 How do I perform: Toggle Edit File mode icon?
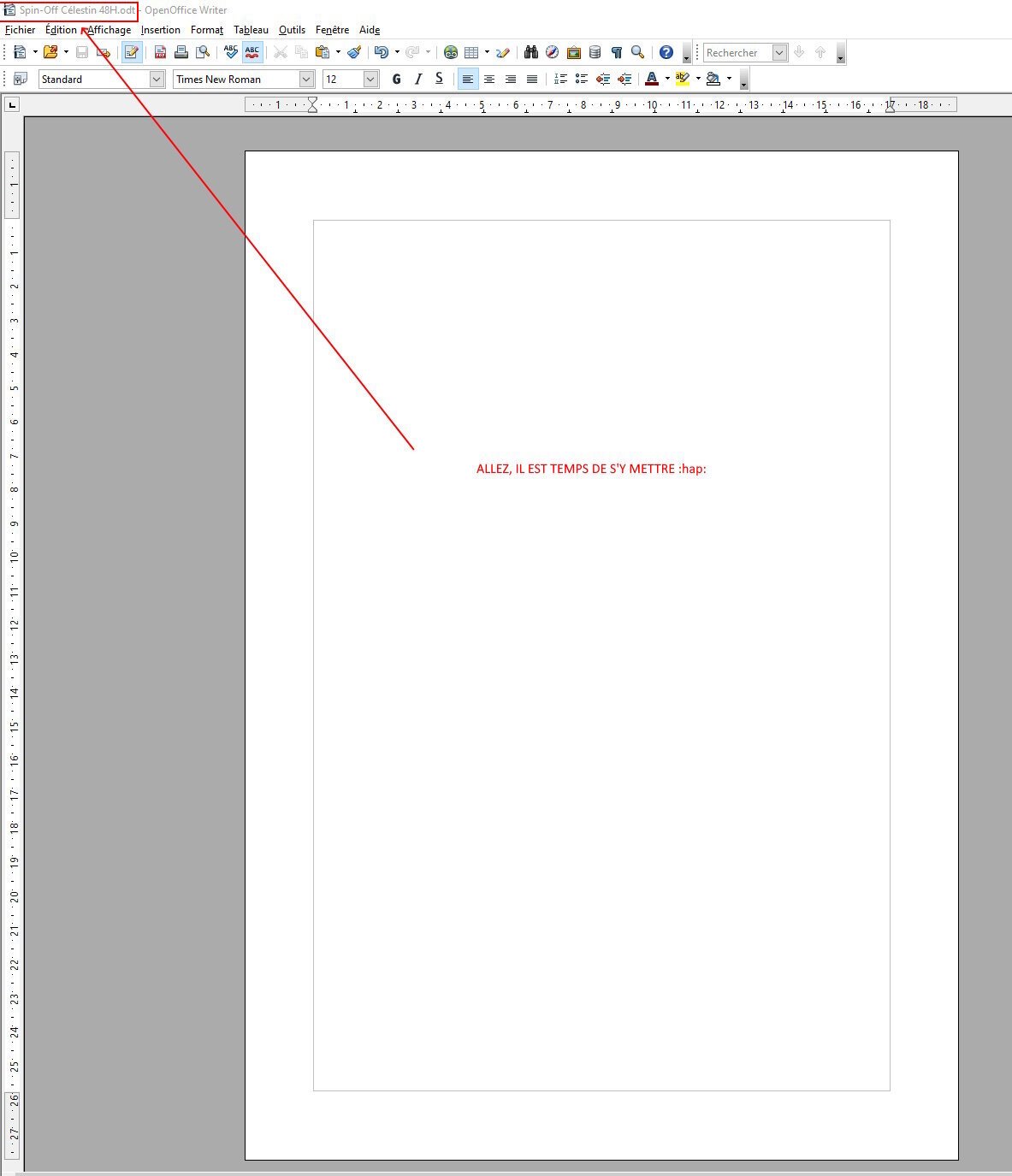[x=132, y=52]
